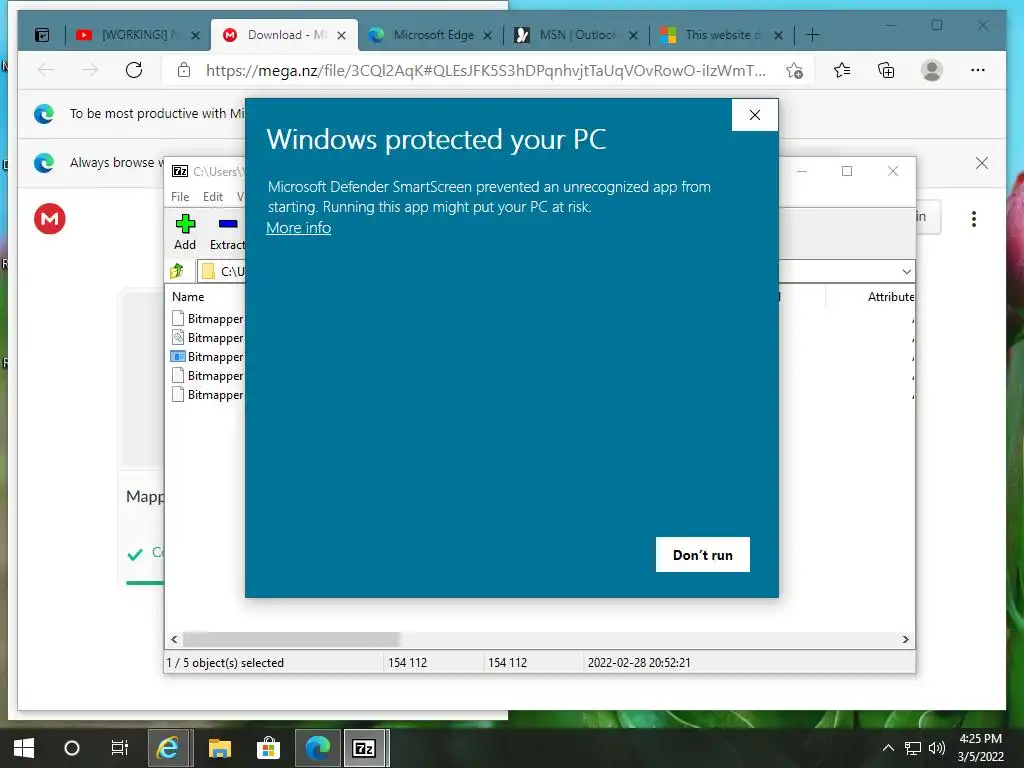Viewport: 1024px width, 768px height.
Task: Click the Attributes column header in 7-Zip
Action: (891, 296)
